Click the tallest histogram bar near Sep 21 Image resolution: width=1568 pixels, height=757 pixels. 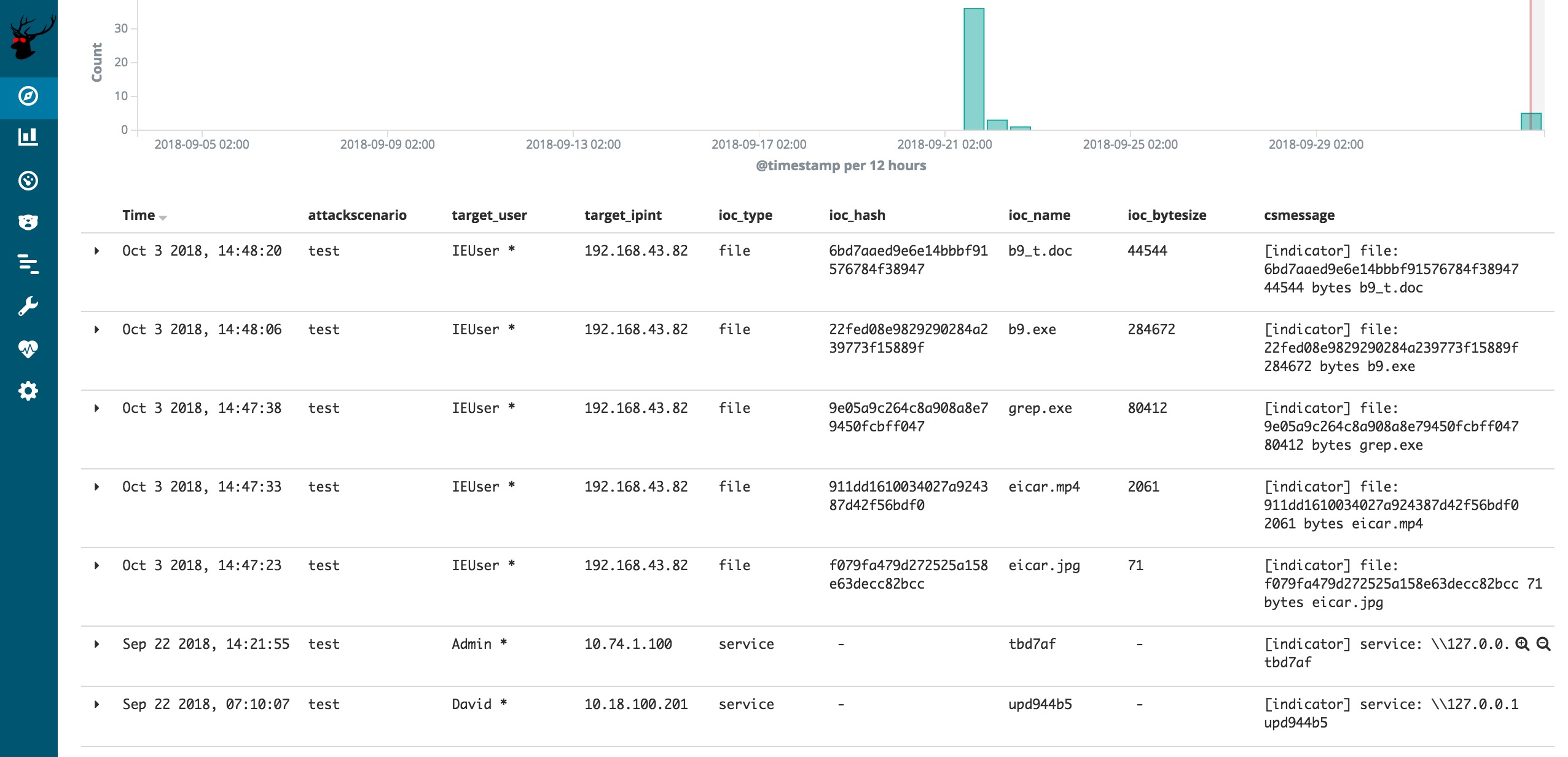click(974, 69)
